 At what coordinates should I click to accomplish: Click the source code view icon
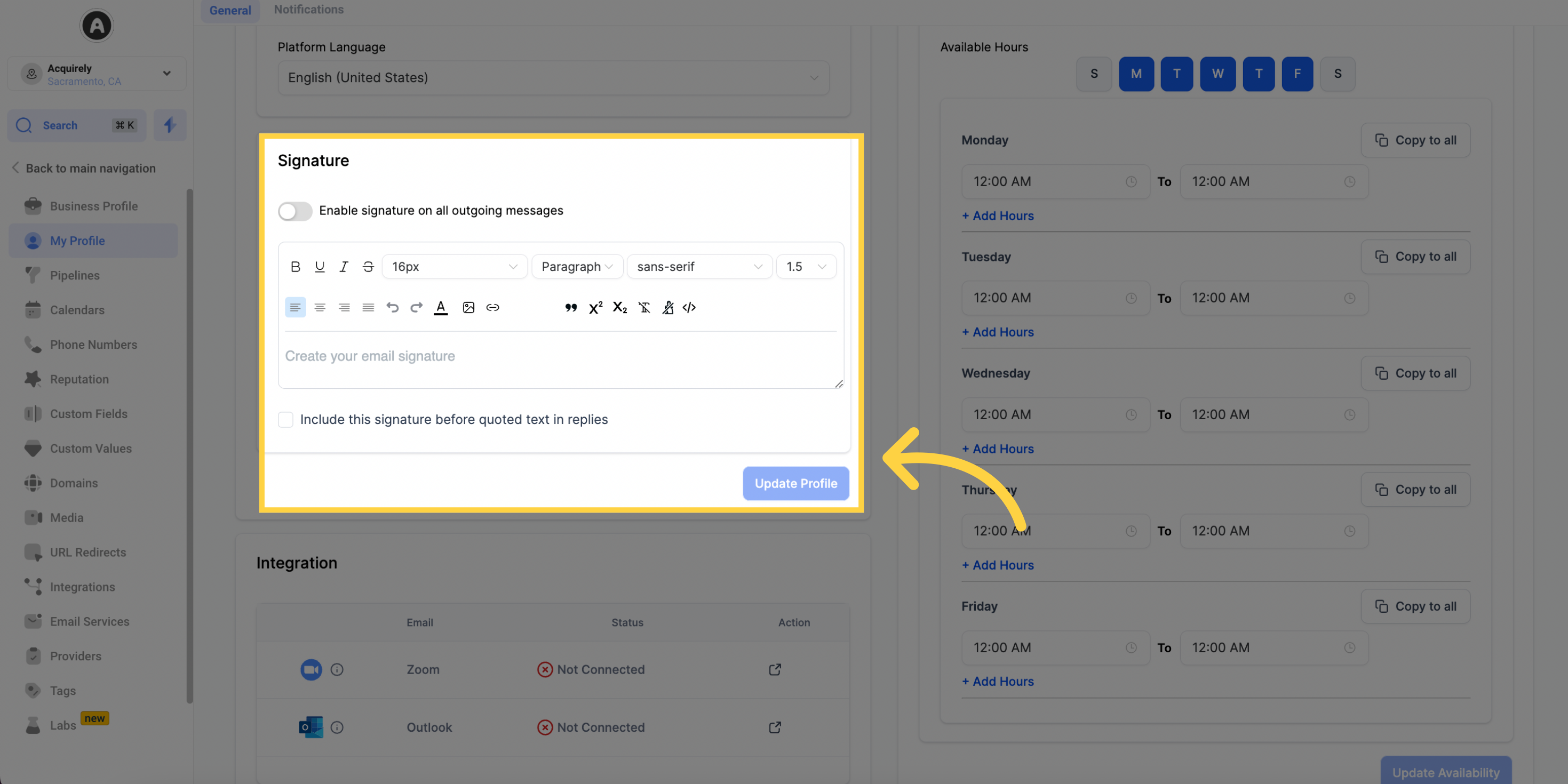689,307
